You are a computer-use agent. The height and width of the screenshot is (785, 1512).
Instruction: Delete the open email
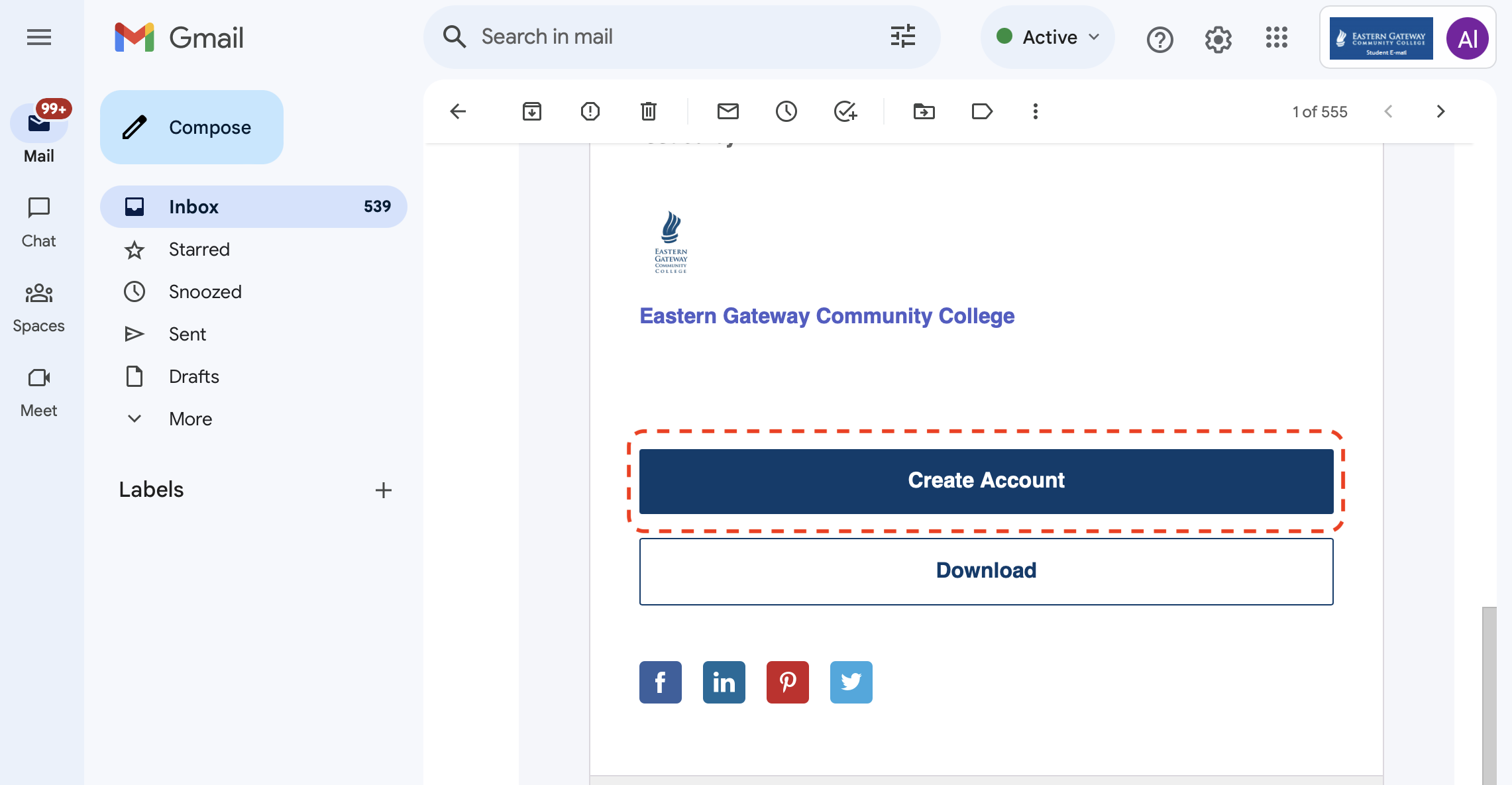click(648, 111)
